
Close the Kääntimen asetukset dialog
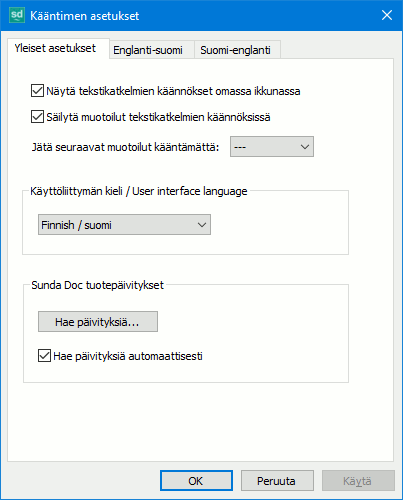click(x=387, y=15)
